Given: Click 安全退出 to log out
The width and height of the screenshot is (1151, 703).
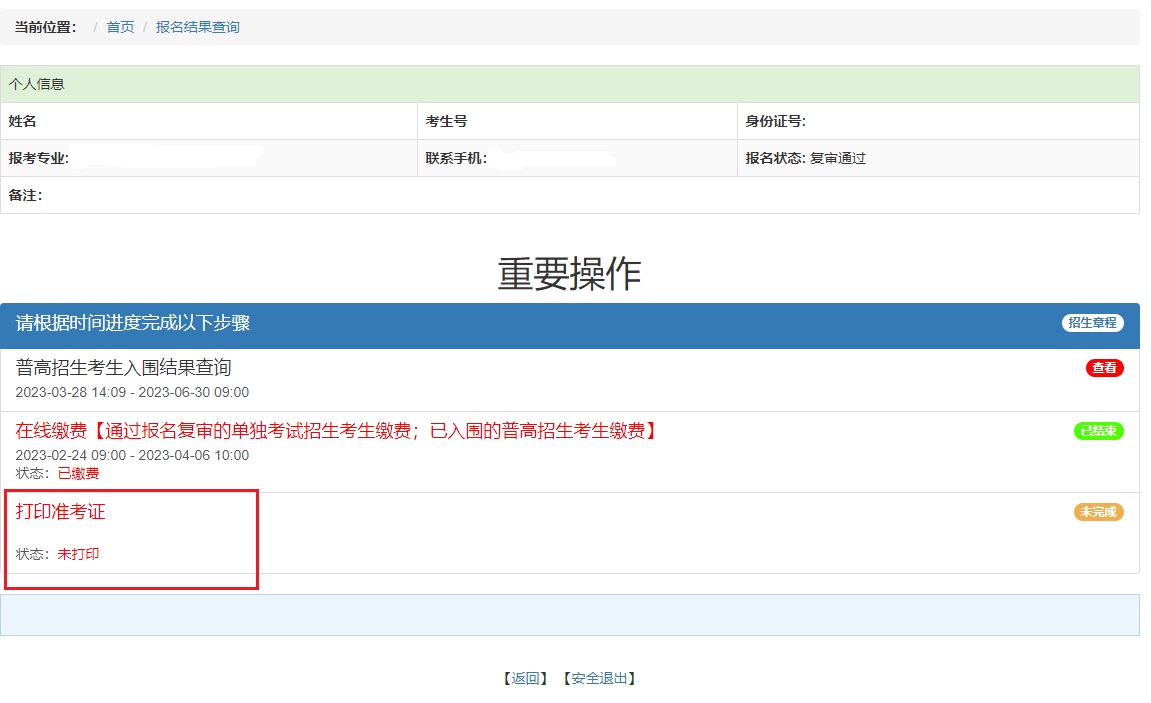Looking at the screenshot, I should pos(599,678).
